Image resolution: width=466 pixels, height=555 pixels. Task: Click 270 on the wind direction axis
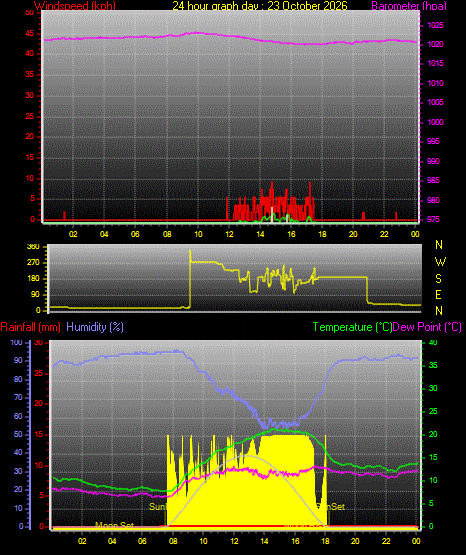click(x=33, y=263)
